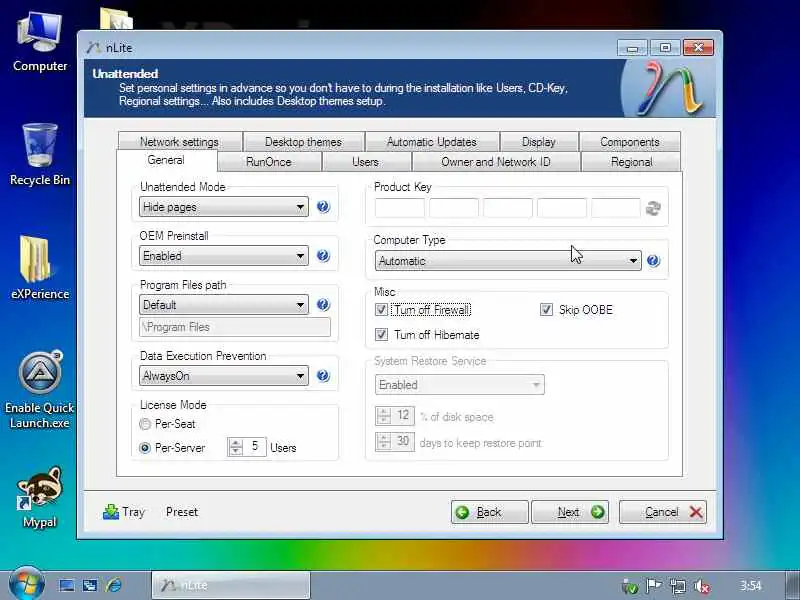Click the taskbar clock showing 3:54
Screen dimensions: 800x600
coord(751,585)
